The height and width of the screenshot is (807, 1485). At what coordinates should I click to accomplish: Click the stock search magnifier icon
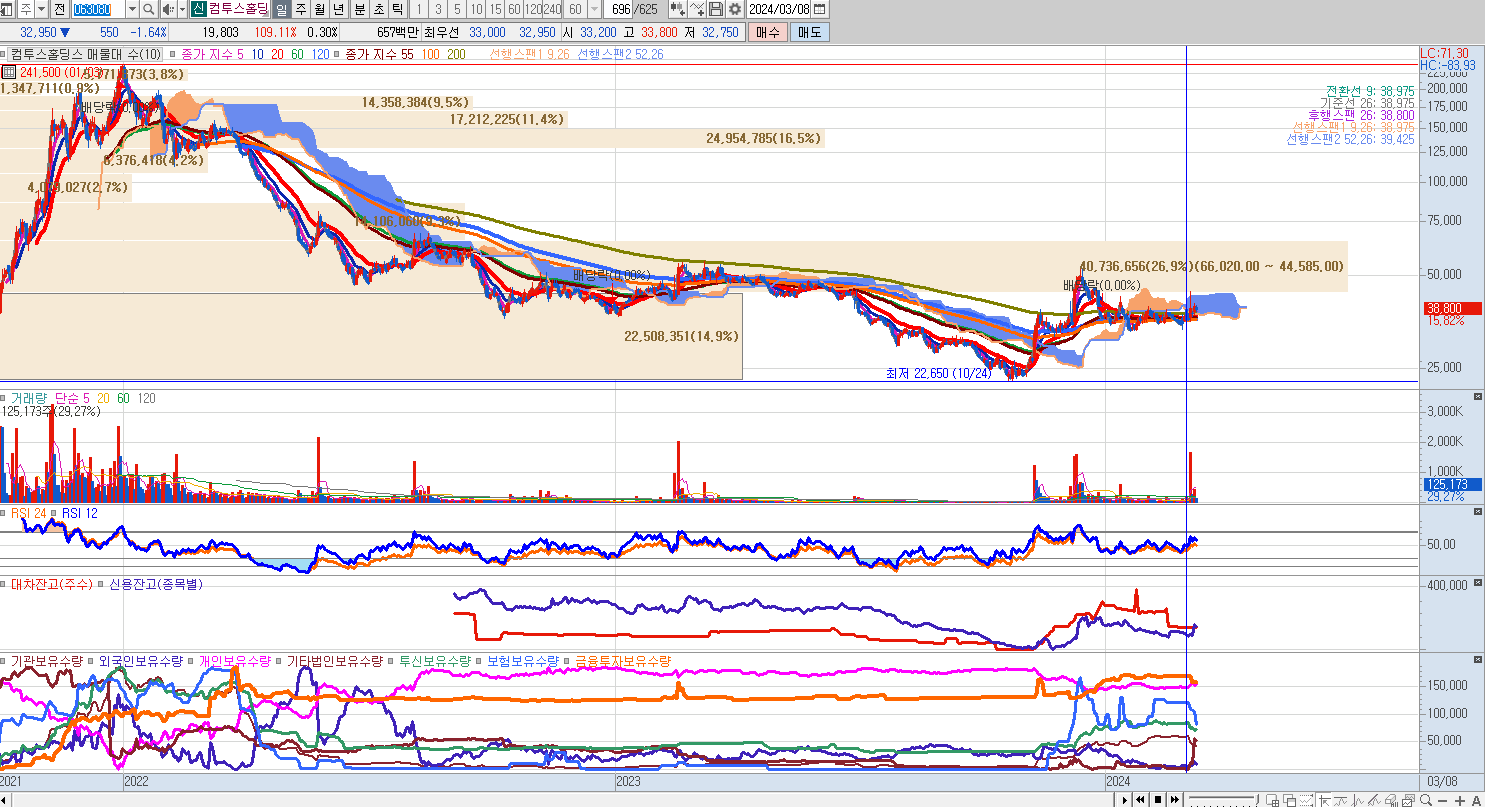point(149,9)
